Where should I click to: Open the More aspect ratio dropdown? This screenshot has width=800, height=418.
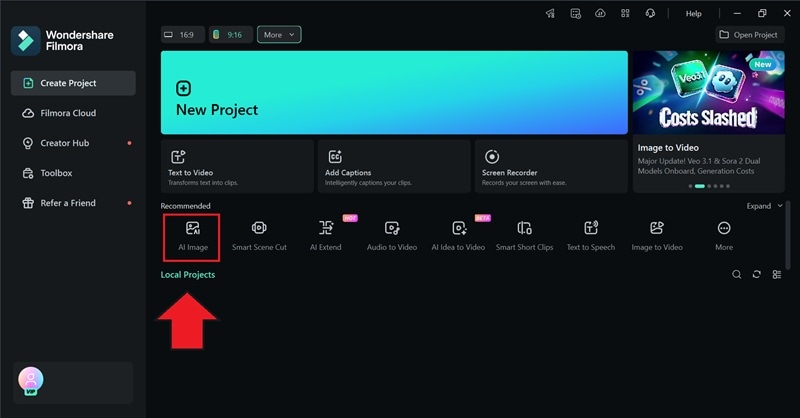[279, 35]
